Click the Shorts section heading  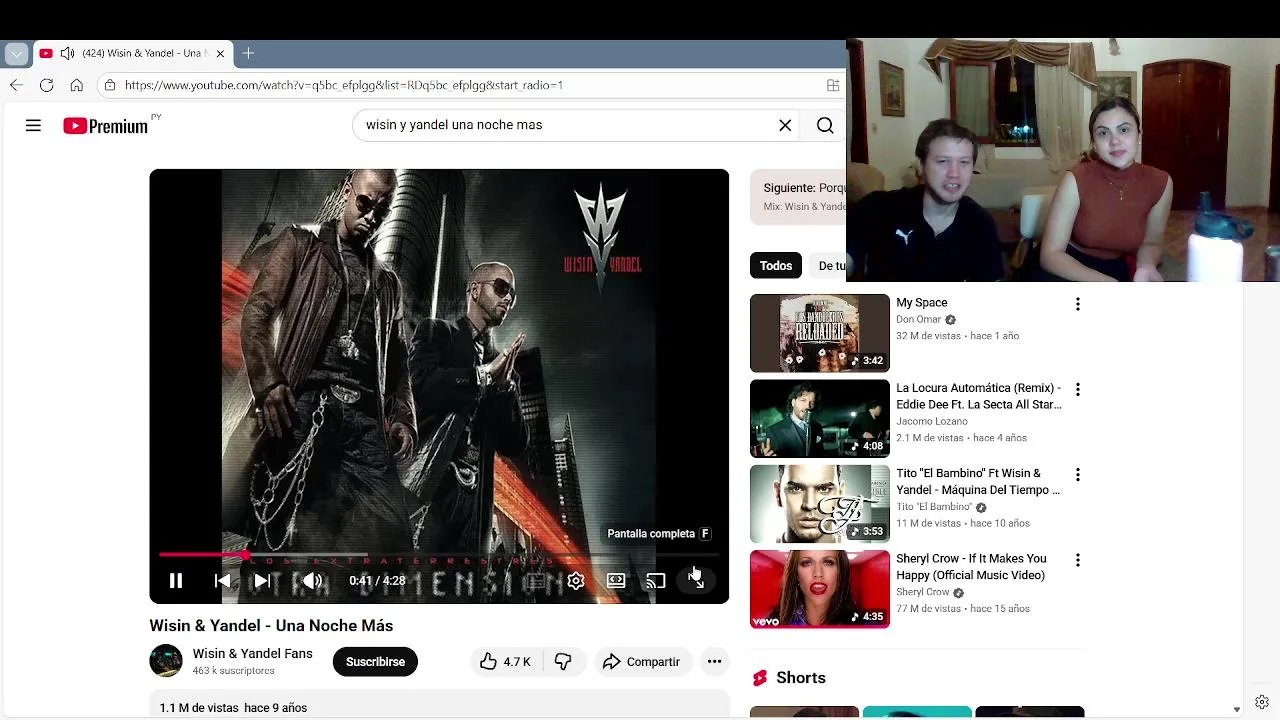(x=801, y=678)
